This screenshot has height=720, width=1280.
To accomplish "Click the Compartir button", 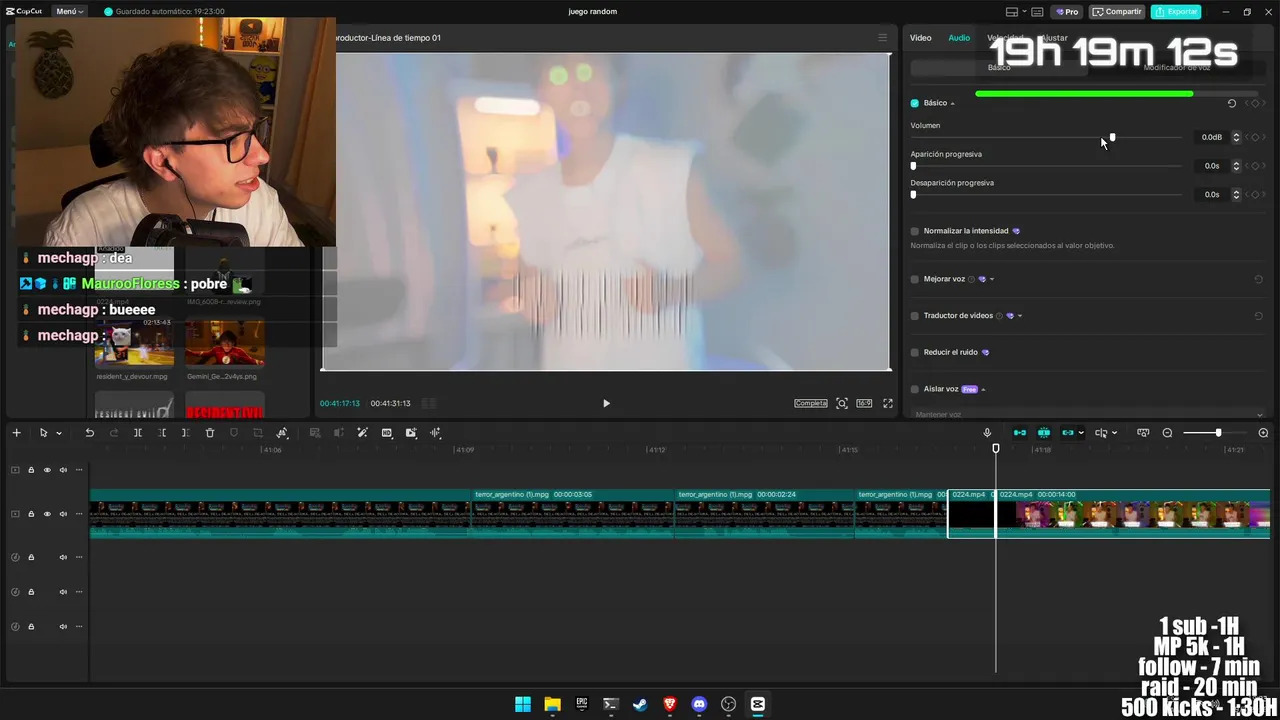I will (x=1117, y=12).
